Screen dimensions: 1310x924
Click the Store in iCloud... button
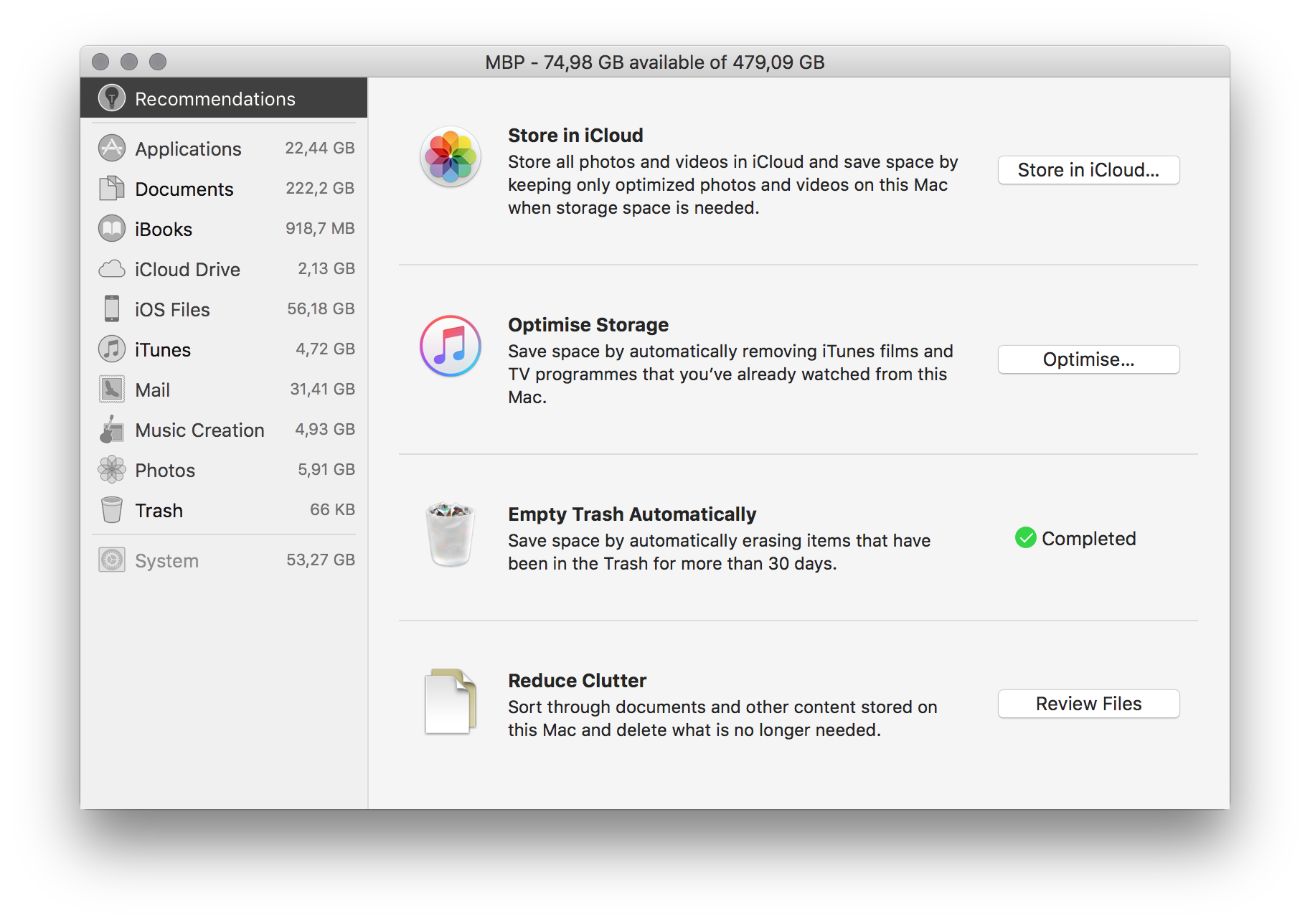click(1088, 170)
